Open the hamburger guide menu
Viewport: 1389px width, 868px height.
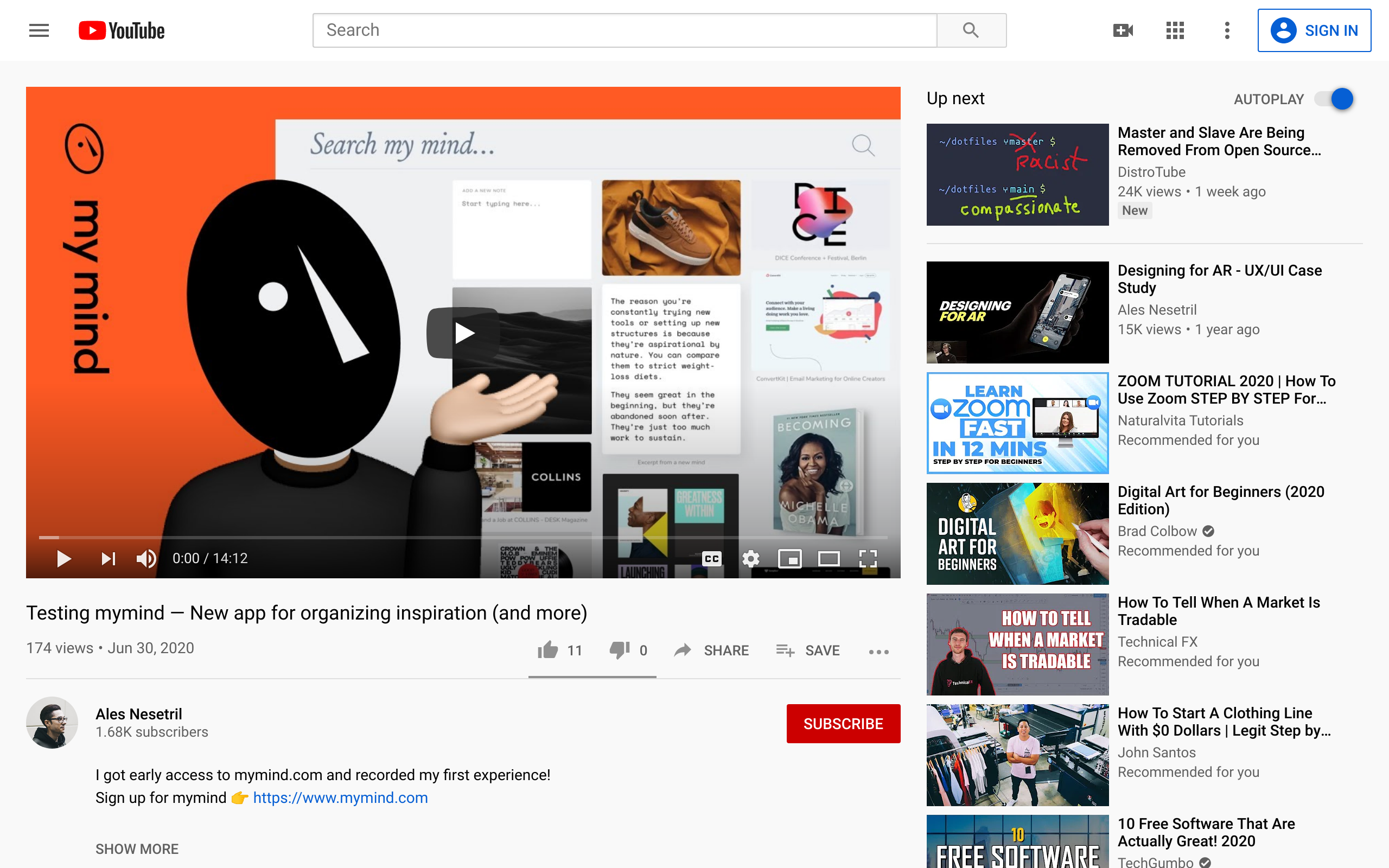pos(39,30)
